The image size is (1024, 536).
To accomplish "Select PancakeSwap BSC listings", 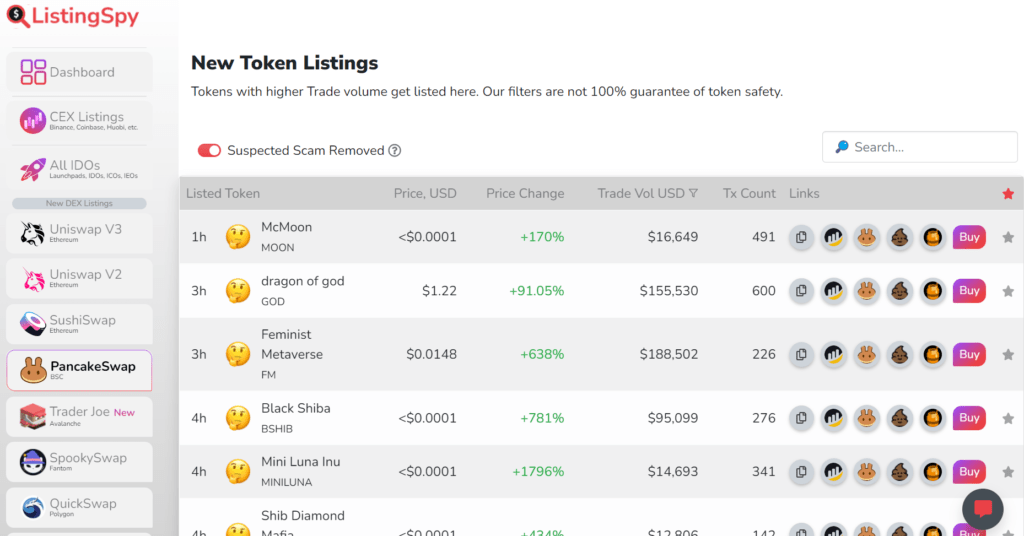I will coord(80,370).
